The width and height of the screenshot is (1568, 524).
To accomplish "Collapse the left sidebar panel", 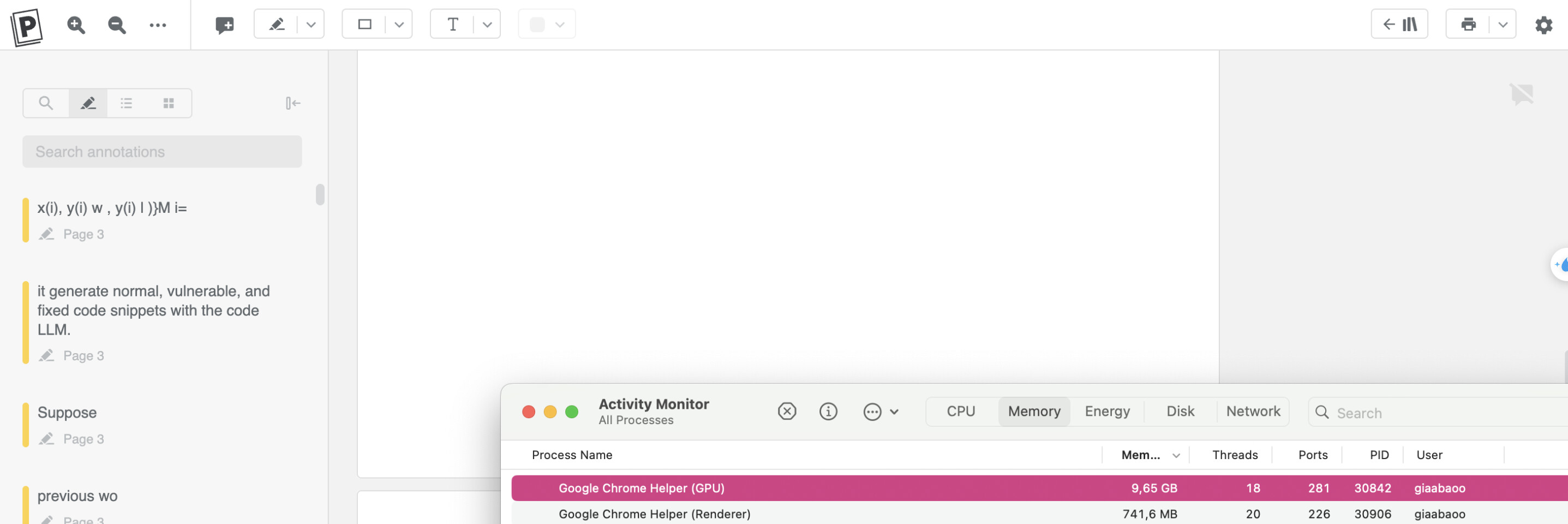I will 293,103.
